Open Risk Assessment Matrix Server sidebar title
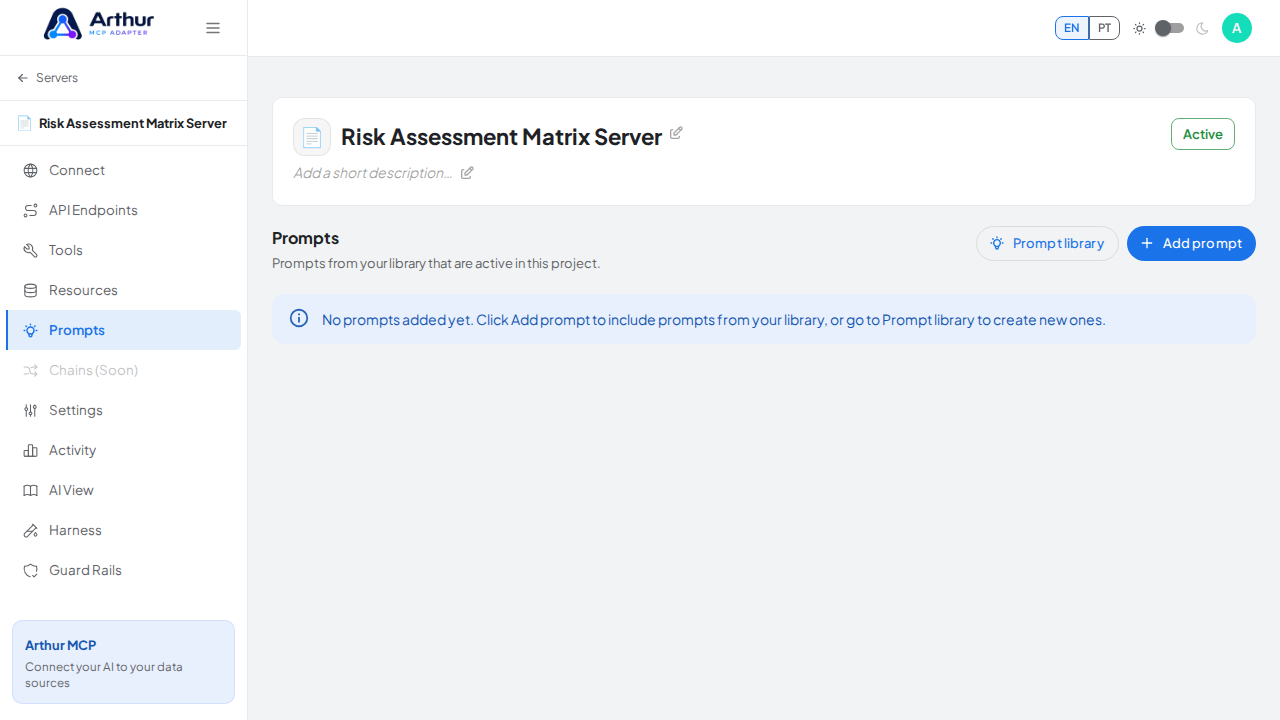1280x720 pixels. tap(123, 123)
